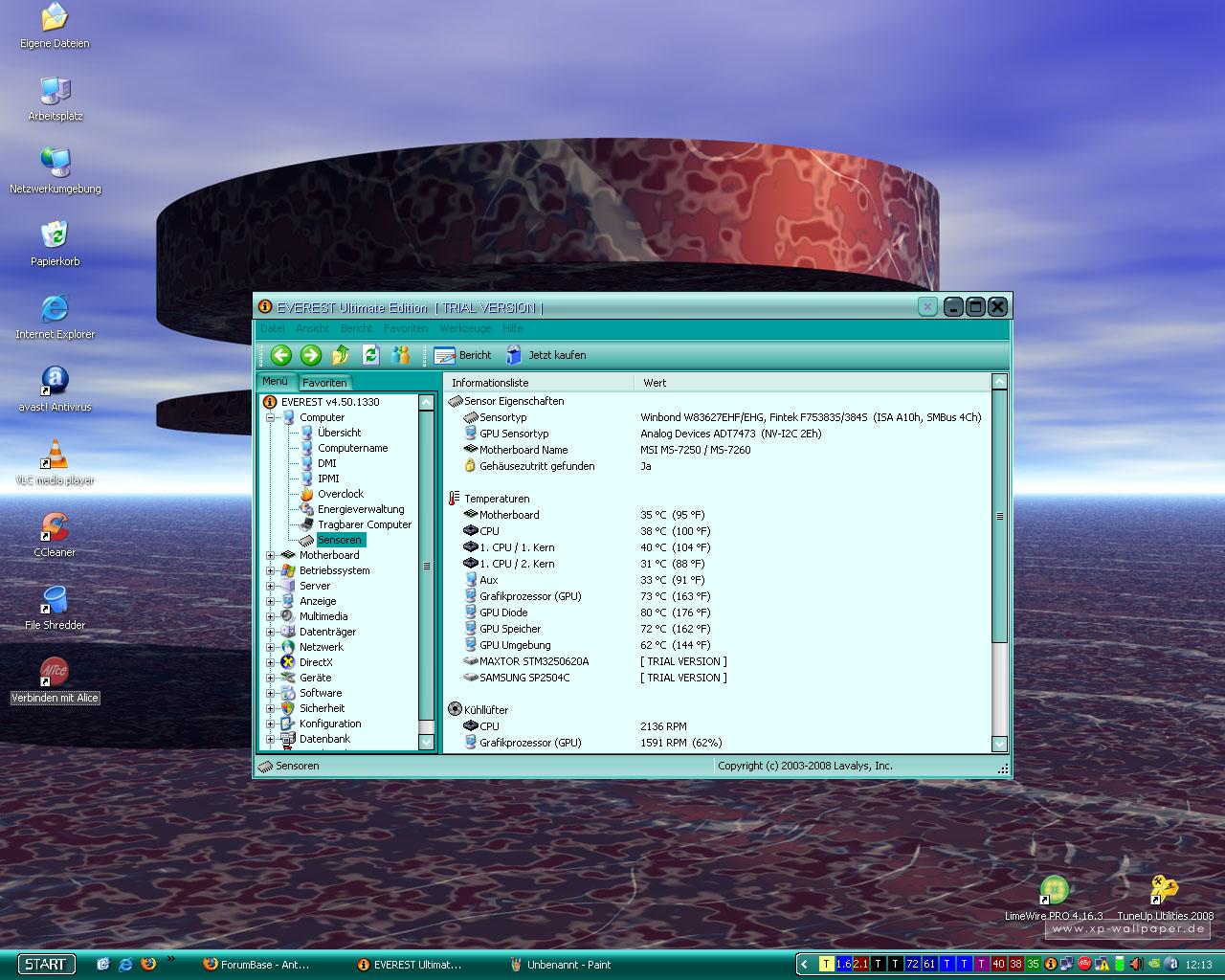Click the Users icon in EVEREST toolbar
1225x980 pixels.
(x=400, y=355)
